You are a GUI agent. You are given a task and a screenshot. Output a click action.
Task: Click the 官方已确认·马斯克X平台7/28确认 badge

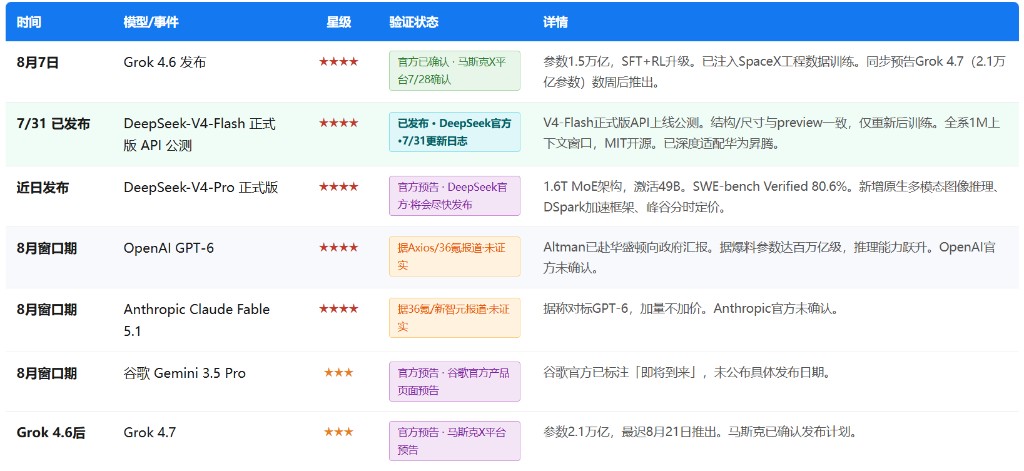coord(455,71)
